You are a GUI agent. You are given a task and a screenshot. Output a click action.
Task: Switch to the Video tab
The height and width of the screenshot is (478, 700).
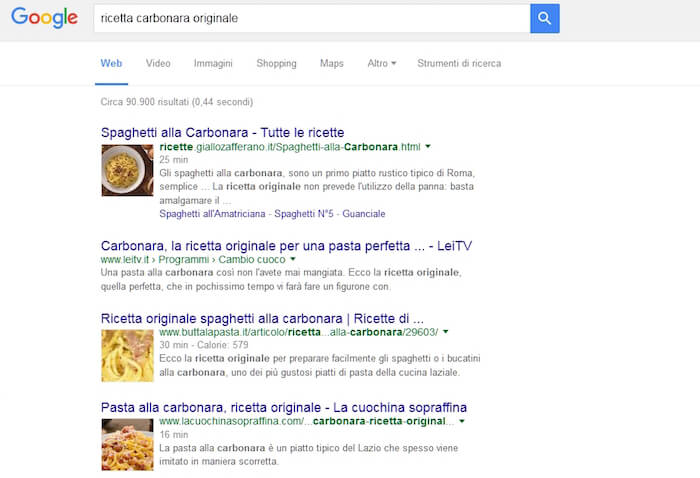(158, 63)
